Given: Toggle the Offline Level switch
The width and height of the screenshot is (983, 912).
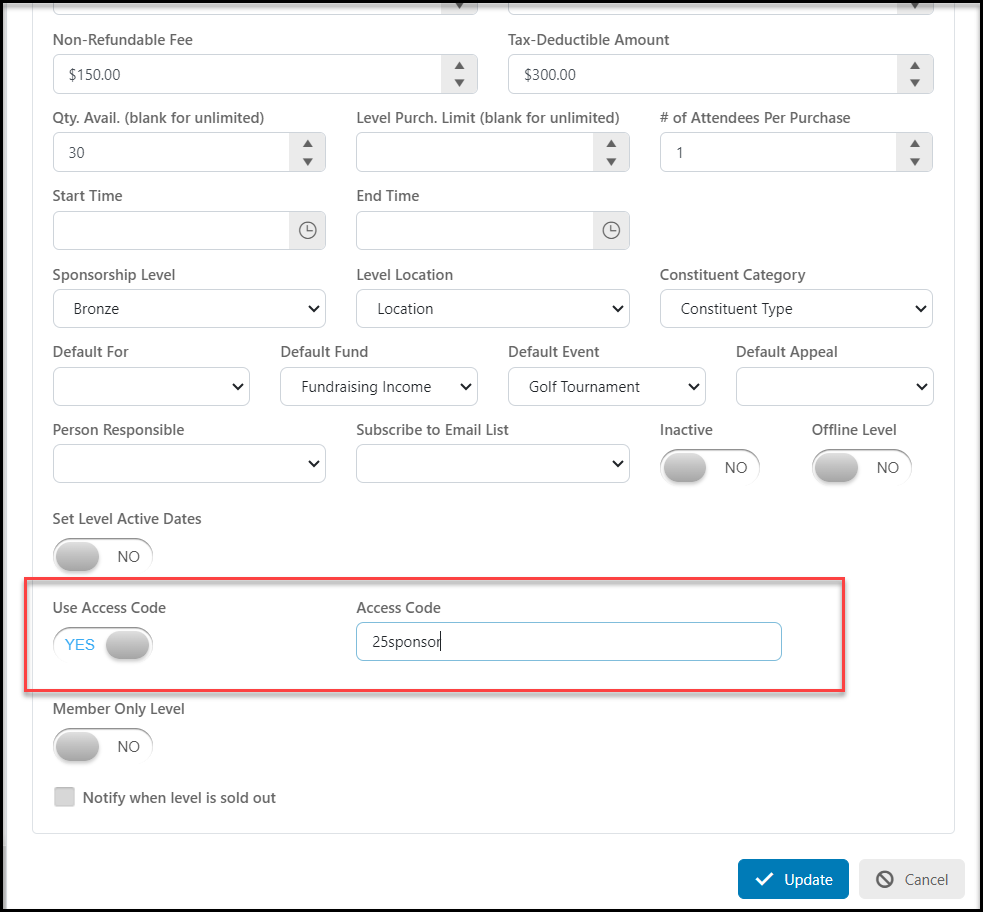Looking at the screenshot, I should pyautogui.click(x=861, y=467).
